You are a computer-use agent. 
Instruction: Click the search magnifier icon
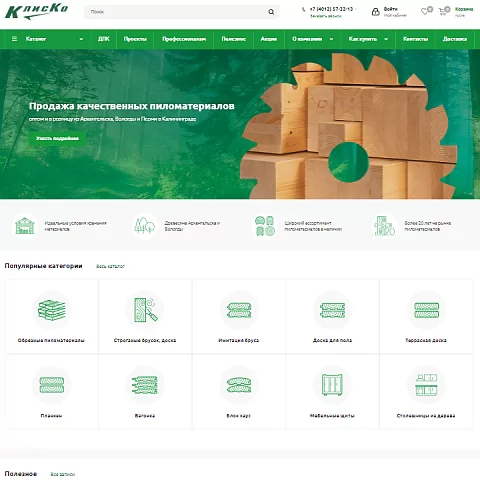[271, 12]
